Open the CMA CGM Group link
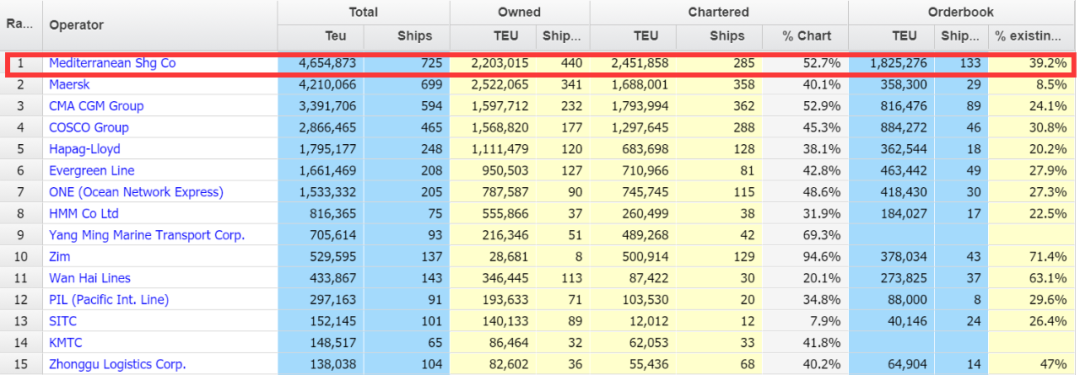The height and width of the screenshot is (375, 1080). pyautogui.click(x=96, y=106)
